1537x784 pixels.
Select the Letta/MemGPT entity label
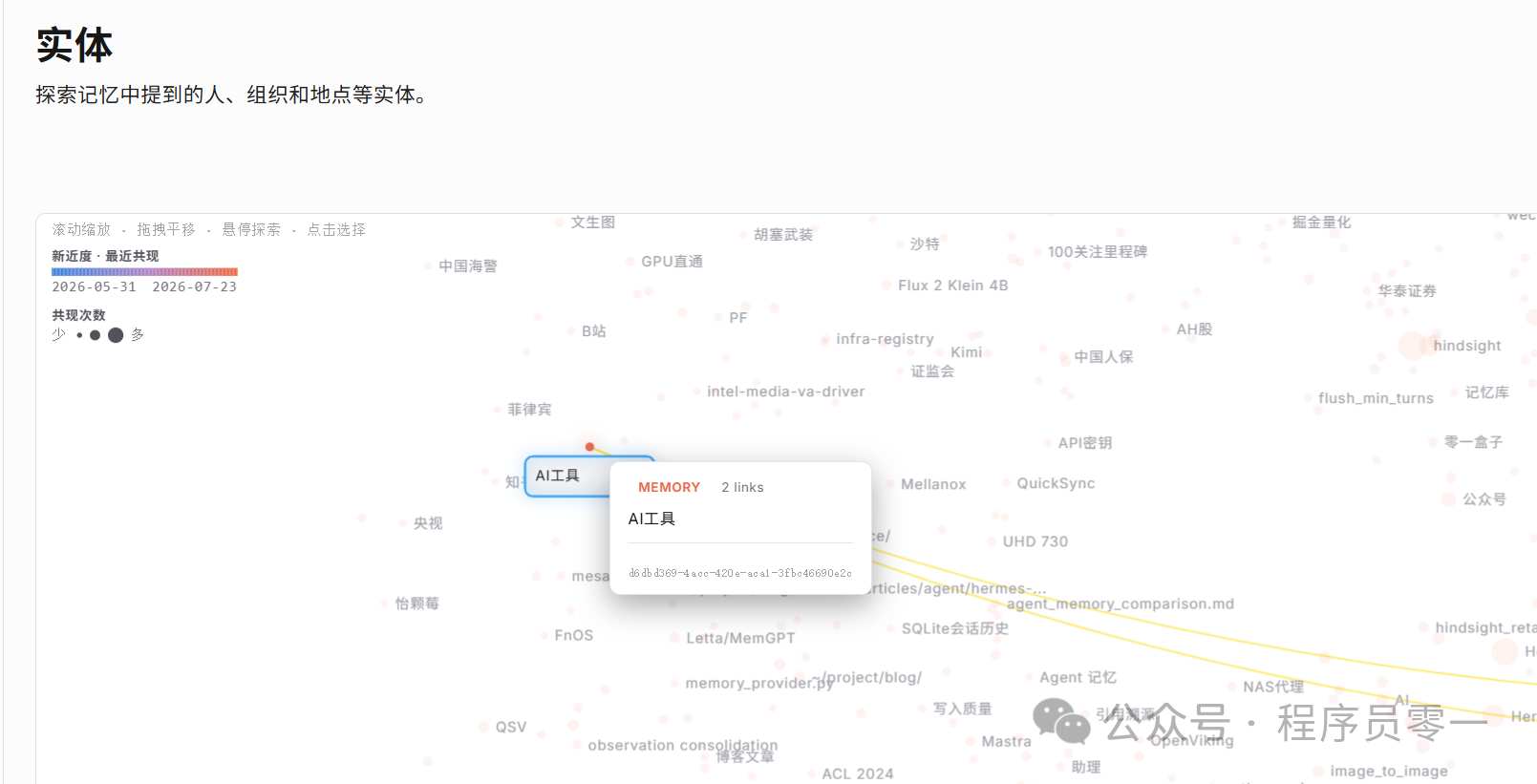pos(740,638)
